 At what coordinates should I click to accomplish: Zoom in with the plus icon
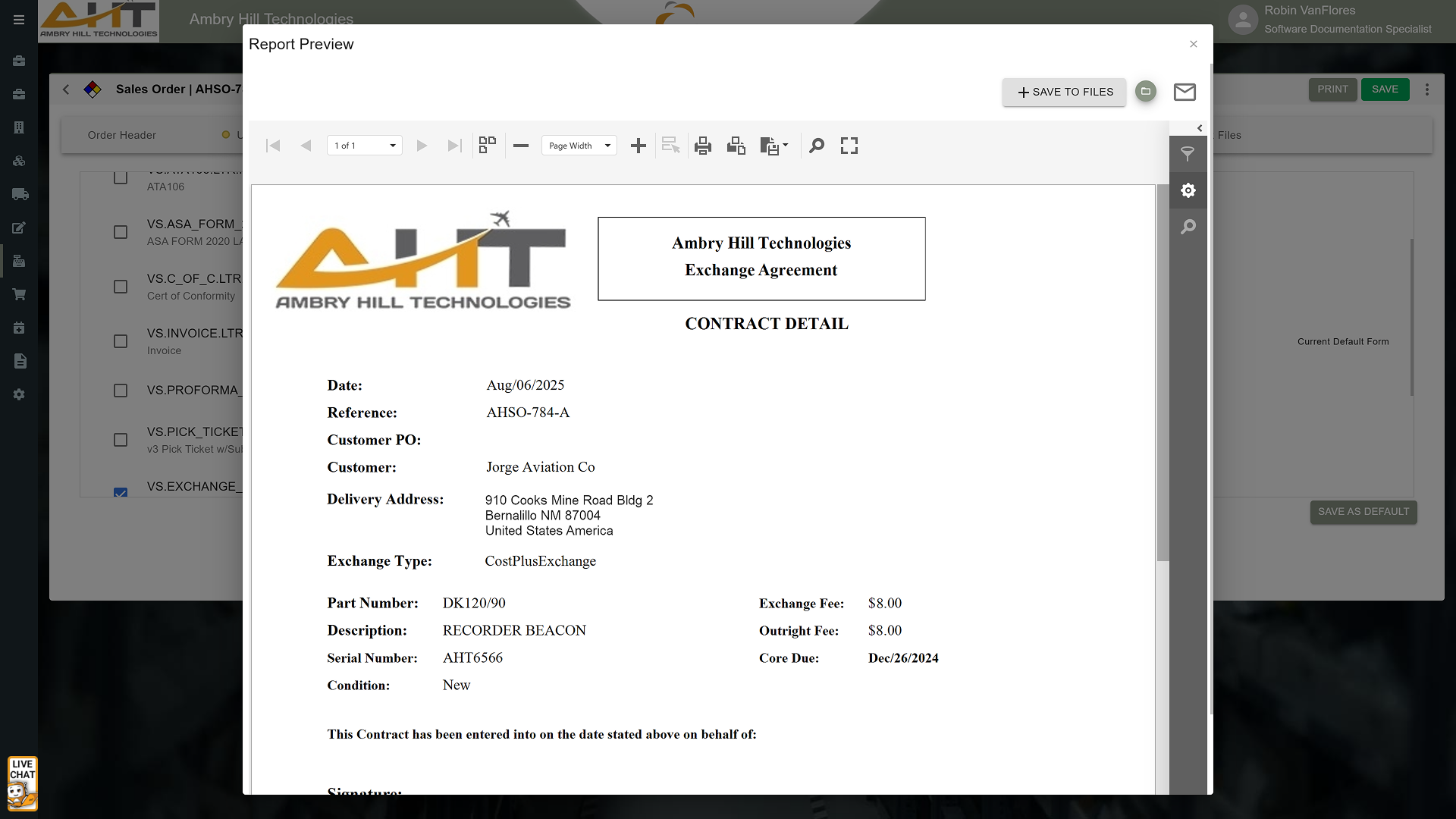(x=639, y=146)
